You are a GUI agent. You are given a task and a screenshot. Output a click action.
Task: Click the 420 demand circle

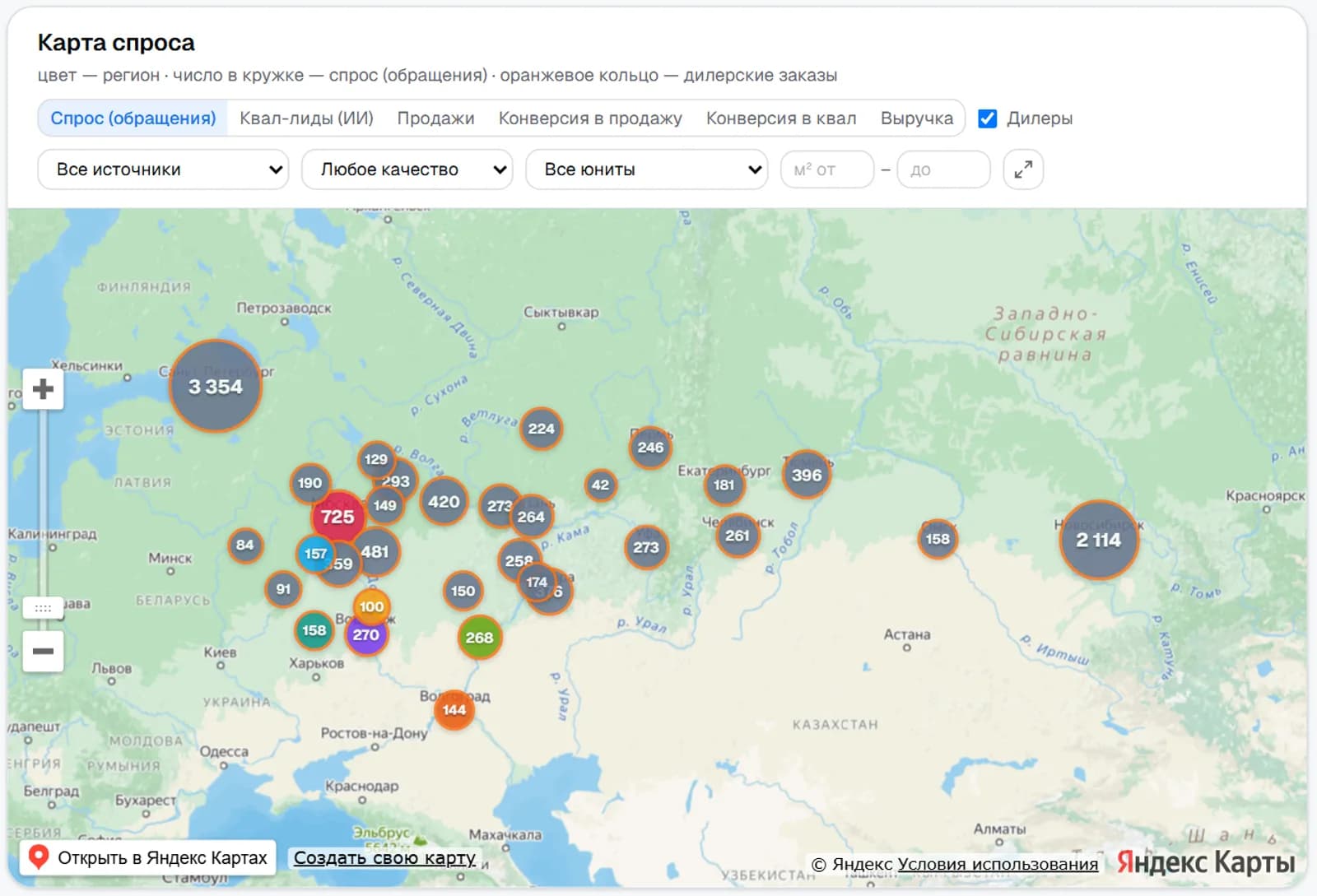[444, 501]
